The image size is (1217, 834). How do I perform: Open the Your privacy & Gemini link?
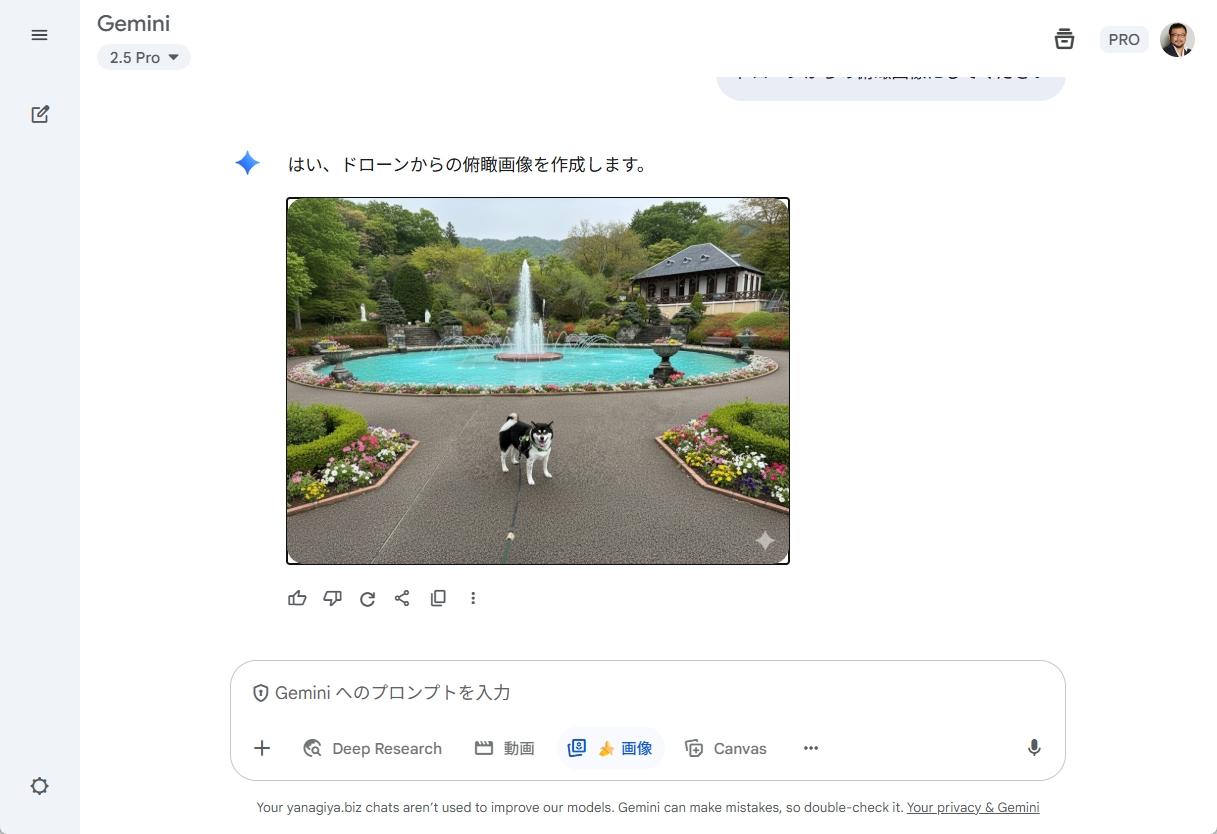pyautogui.click(x=972, y=807)
